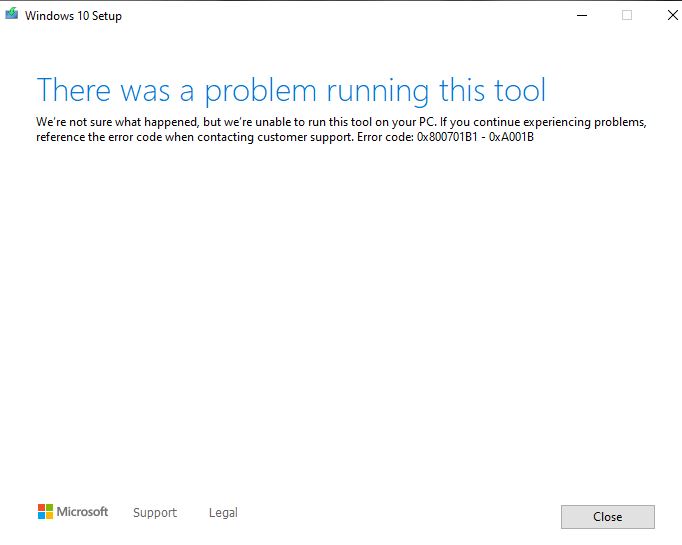
Task: Open the Legal link
Action: click(x=223, y=513)
